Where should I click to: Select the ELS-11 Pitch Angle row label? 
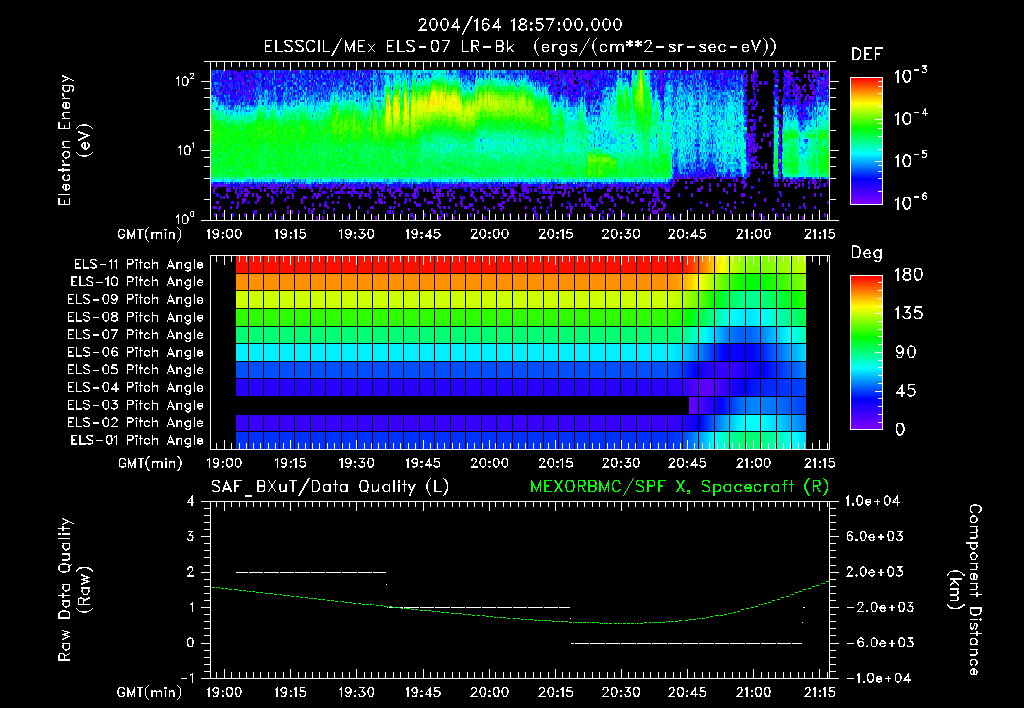pyautogui.click(x=138, y=265)
